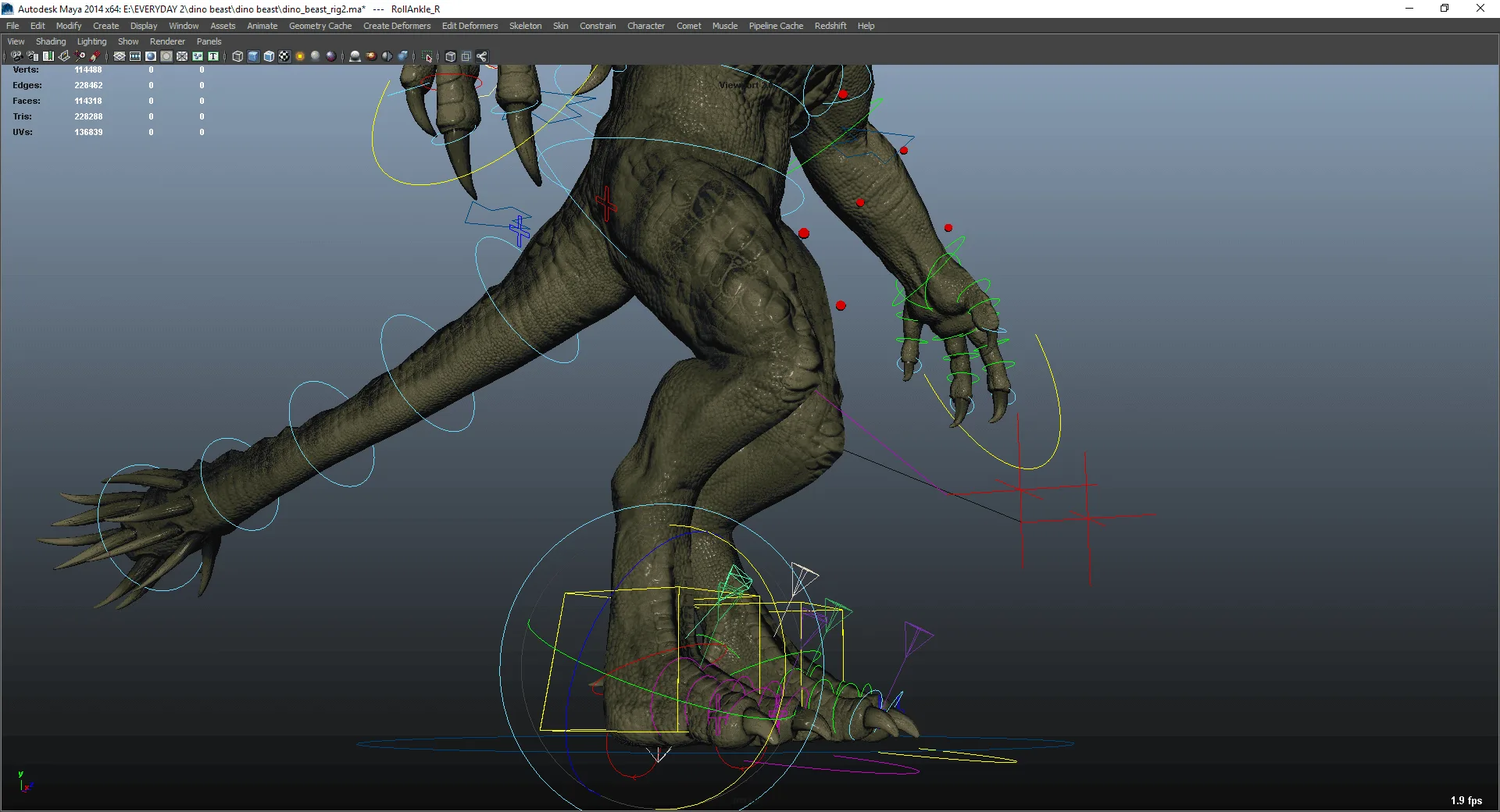Screen dimensions: 1500x812
Task: Expand the panel View dropdown menu
Action: 16,41
